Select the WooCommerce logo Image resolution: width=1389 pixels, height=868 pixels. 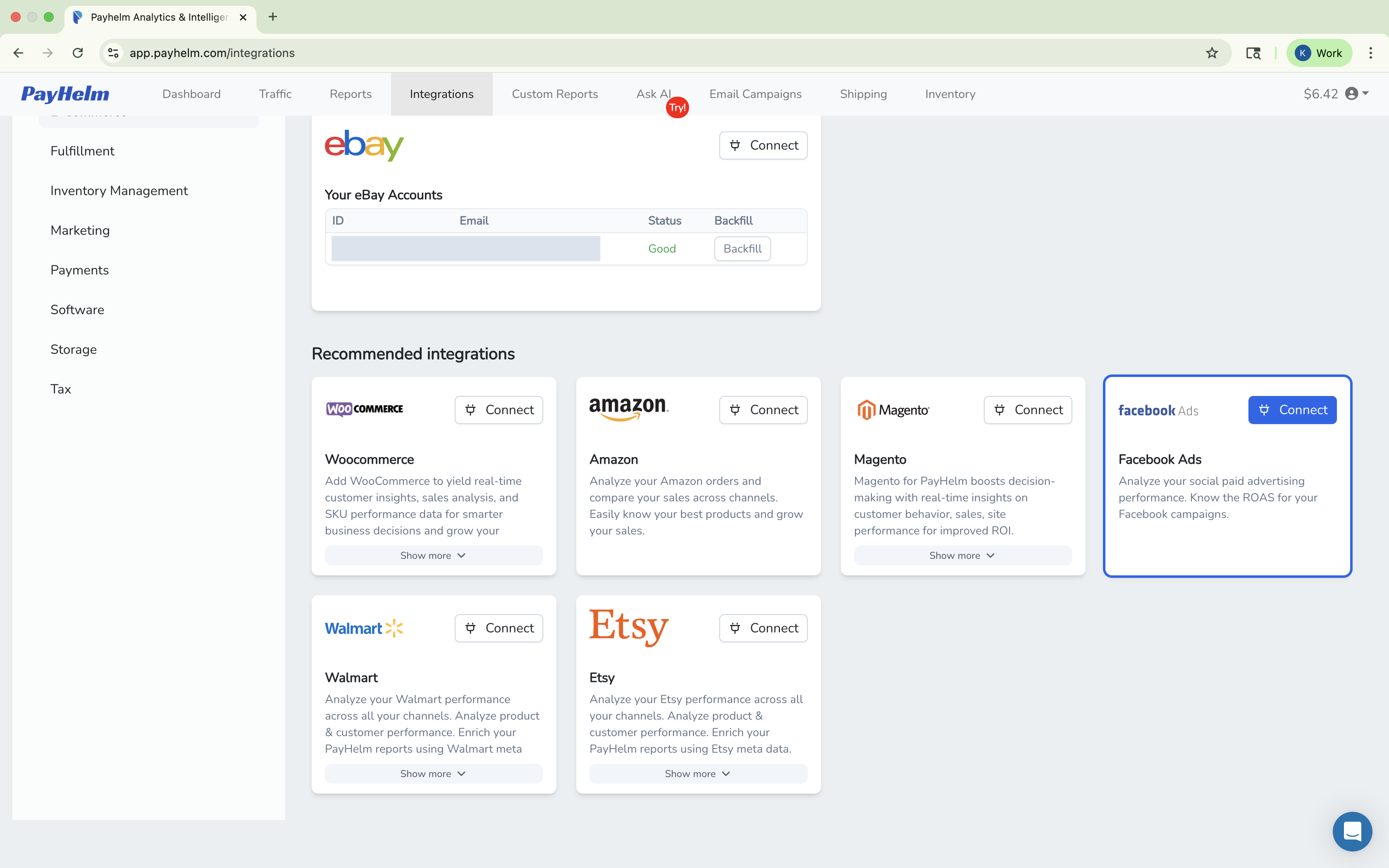364,409
